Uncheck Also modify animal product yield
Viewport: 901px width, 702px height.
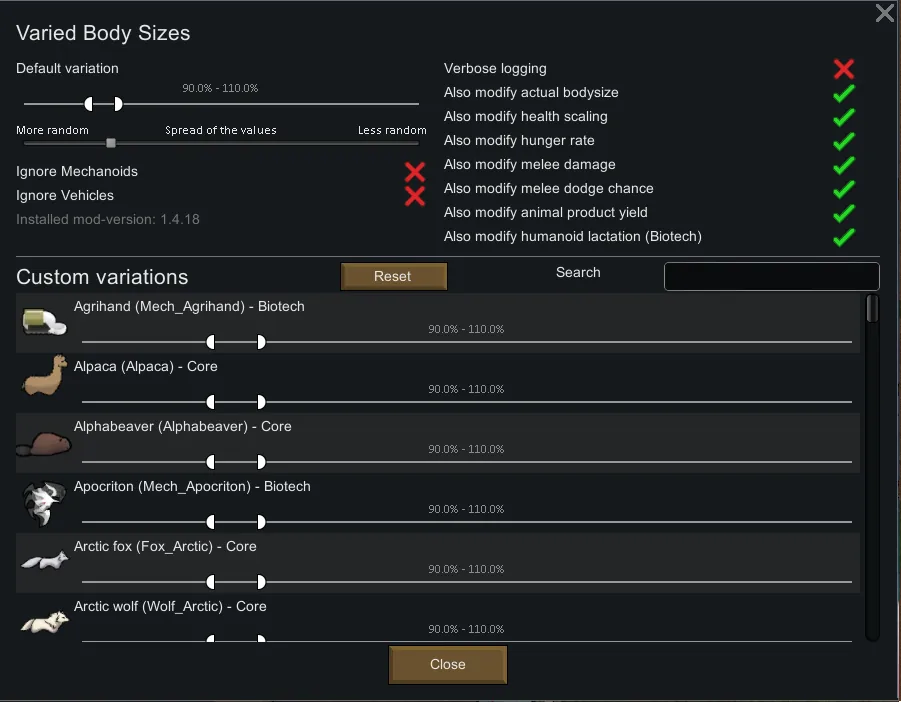(x=844, y=213)
